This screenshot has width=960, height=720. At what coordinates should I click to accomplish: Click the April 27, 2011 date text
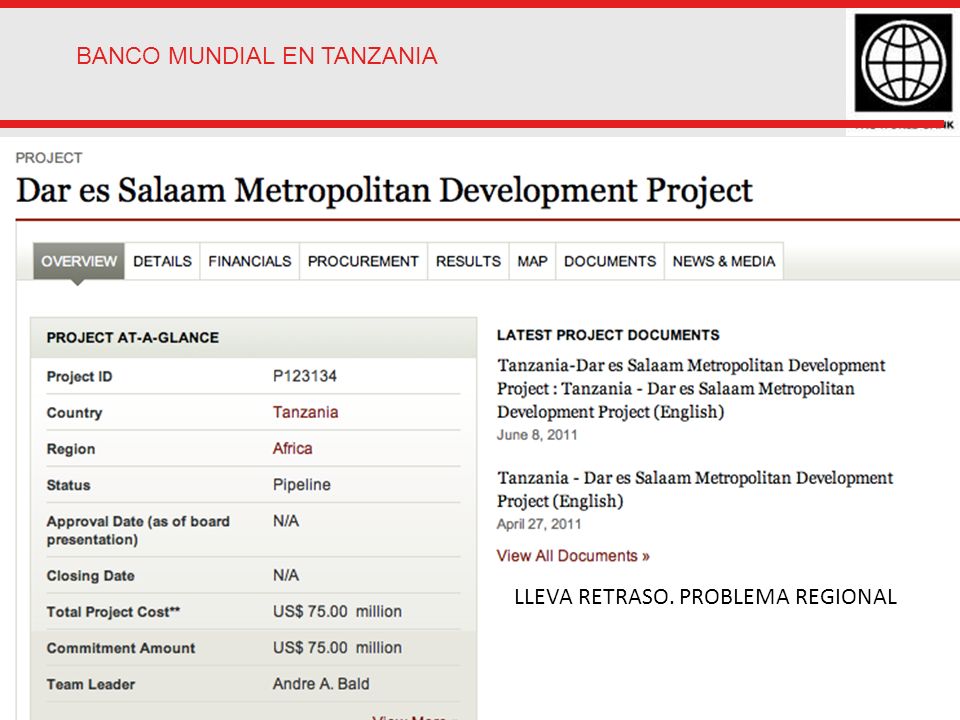click(539, 524)
